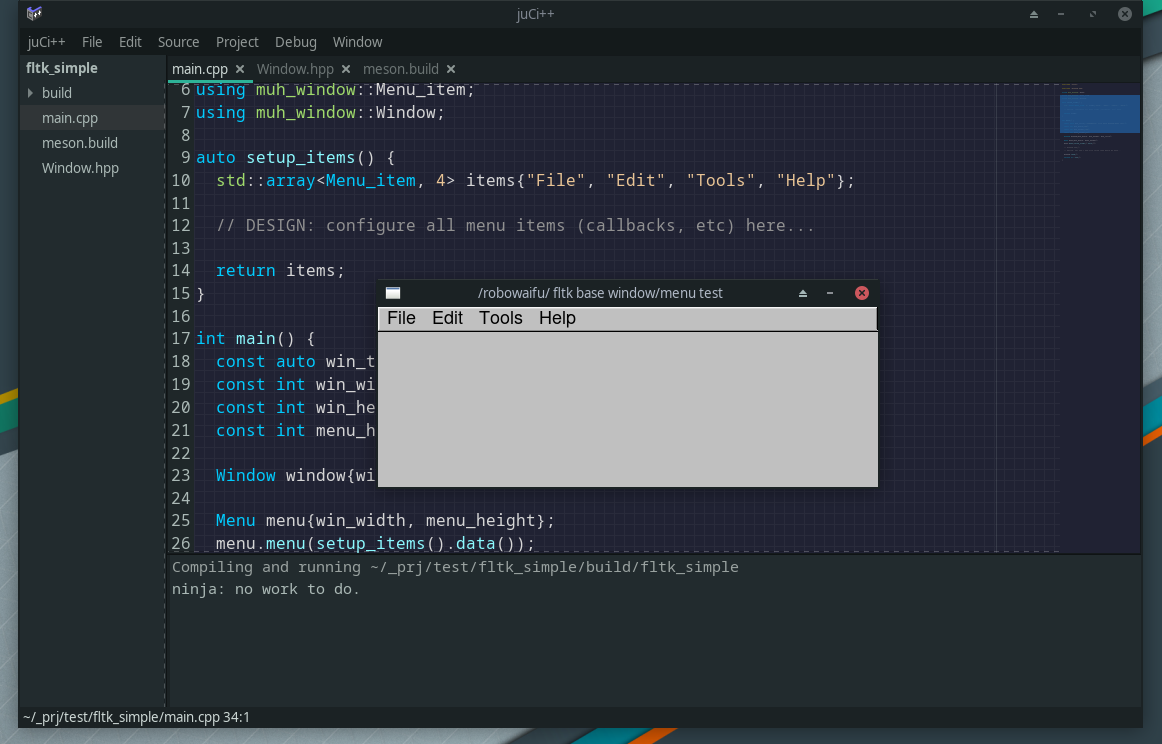Click the DESIGN comment on line 12

pos(515,225)
